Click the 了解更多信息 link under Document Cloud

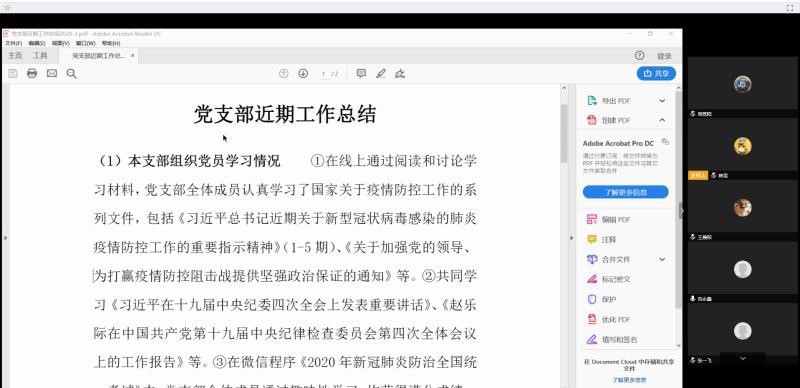629,380
